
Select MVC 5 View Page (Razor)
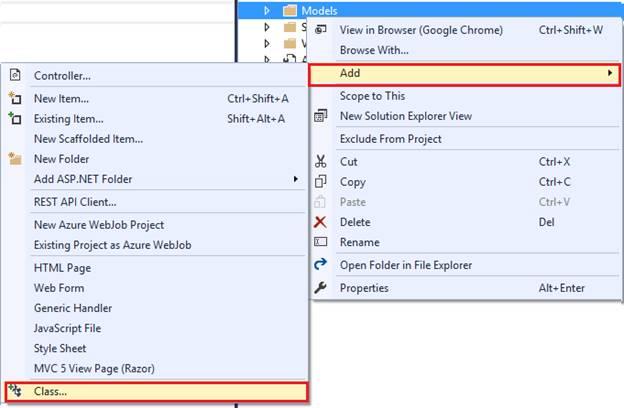[x=94, y=368]
